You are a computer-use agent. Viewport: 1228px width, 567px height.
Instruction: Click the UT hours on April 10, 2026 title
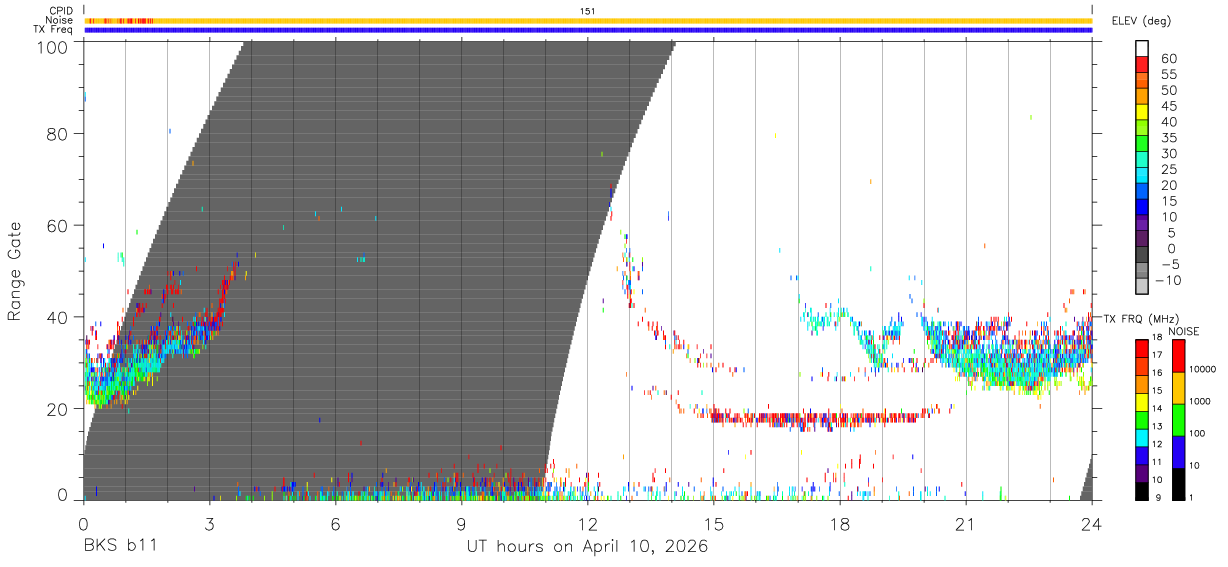click(x=588, y=547)
